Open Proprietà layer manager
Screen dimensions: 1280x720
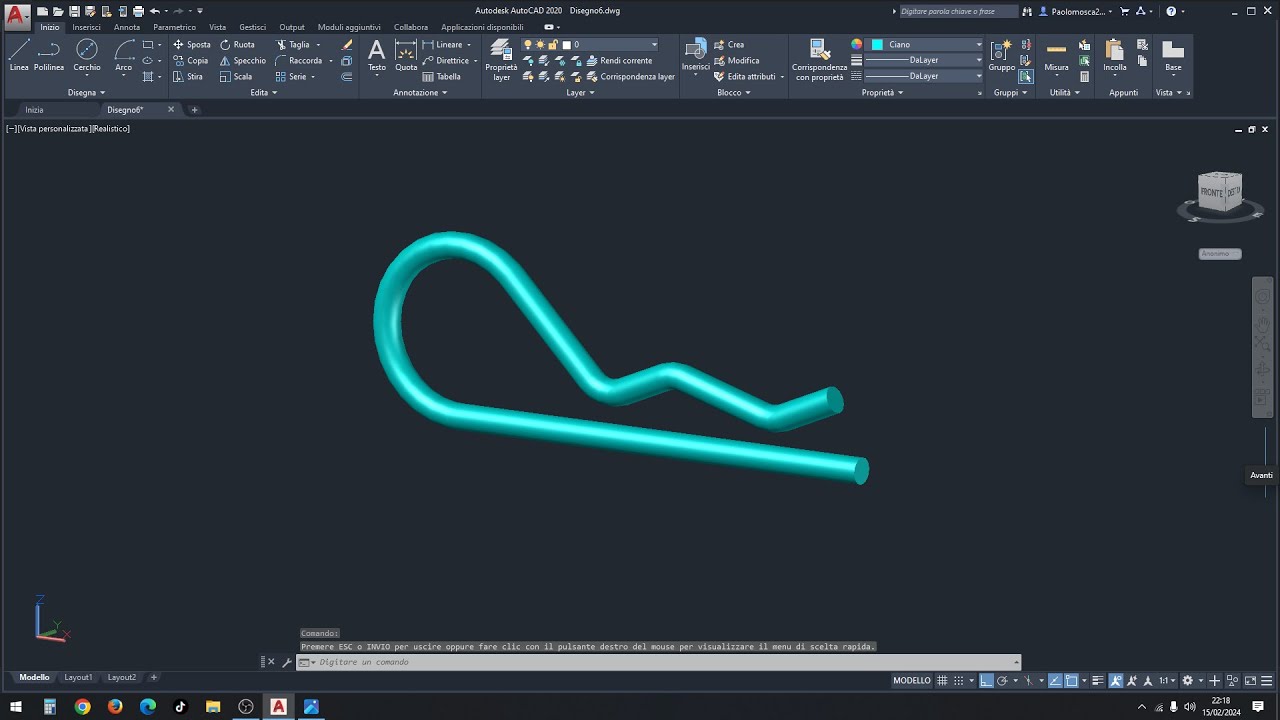[501, 60]
